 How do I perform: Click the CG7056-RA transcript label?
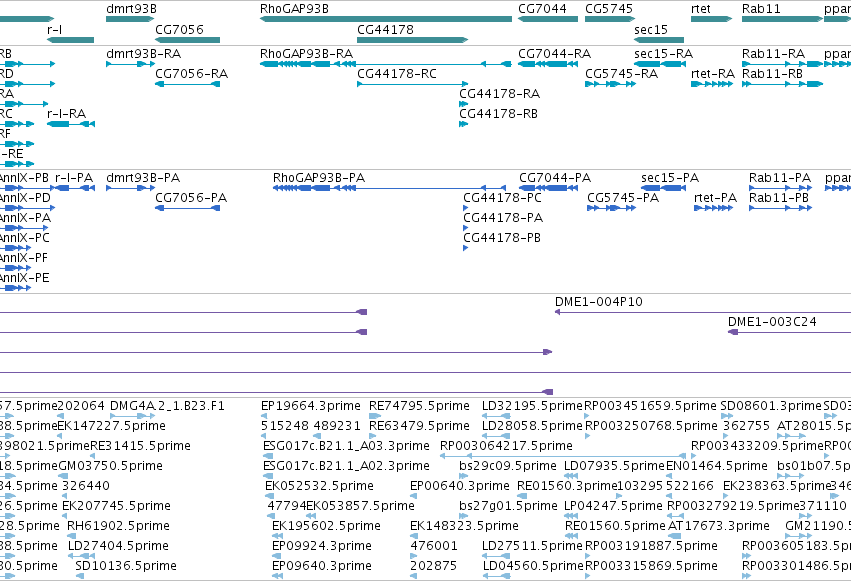(192, 74)
